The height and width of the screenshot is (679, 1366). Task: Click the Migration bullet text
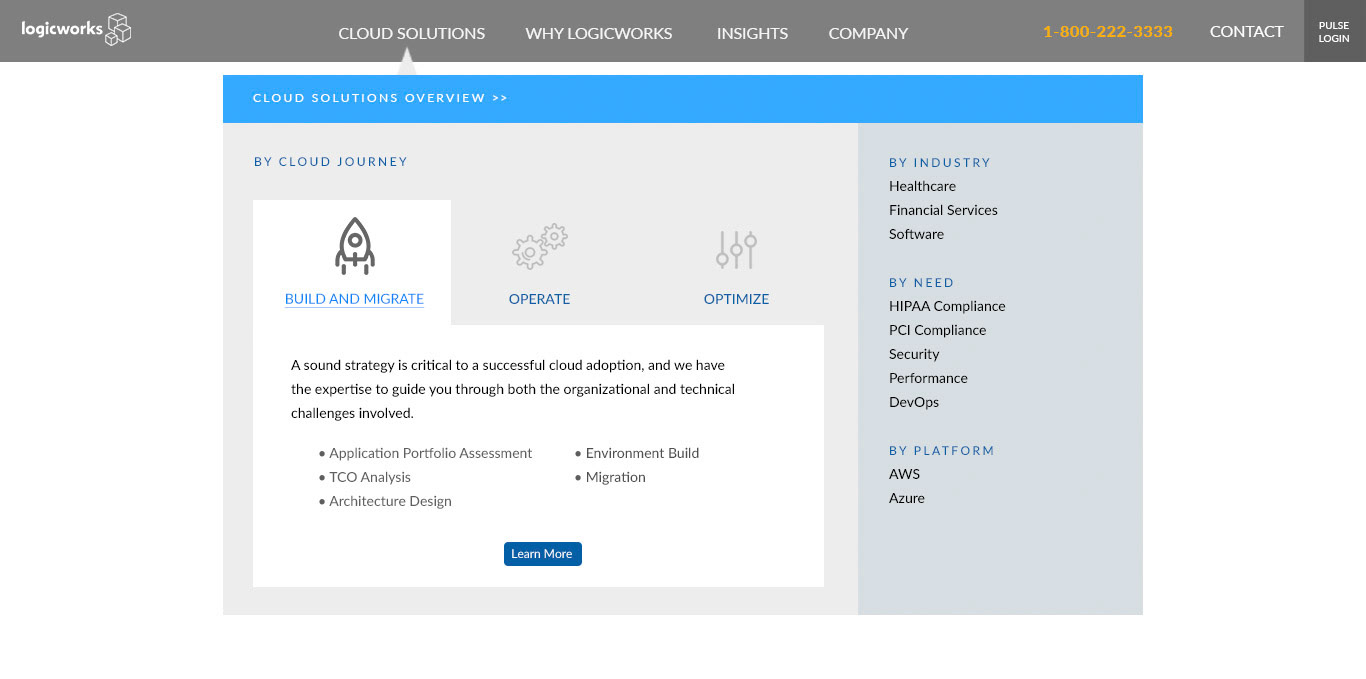615,477
